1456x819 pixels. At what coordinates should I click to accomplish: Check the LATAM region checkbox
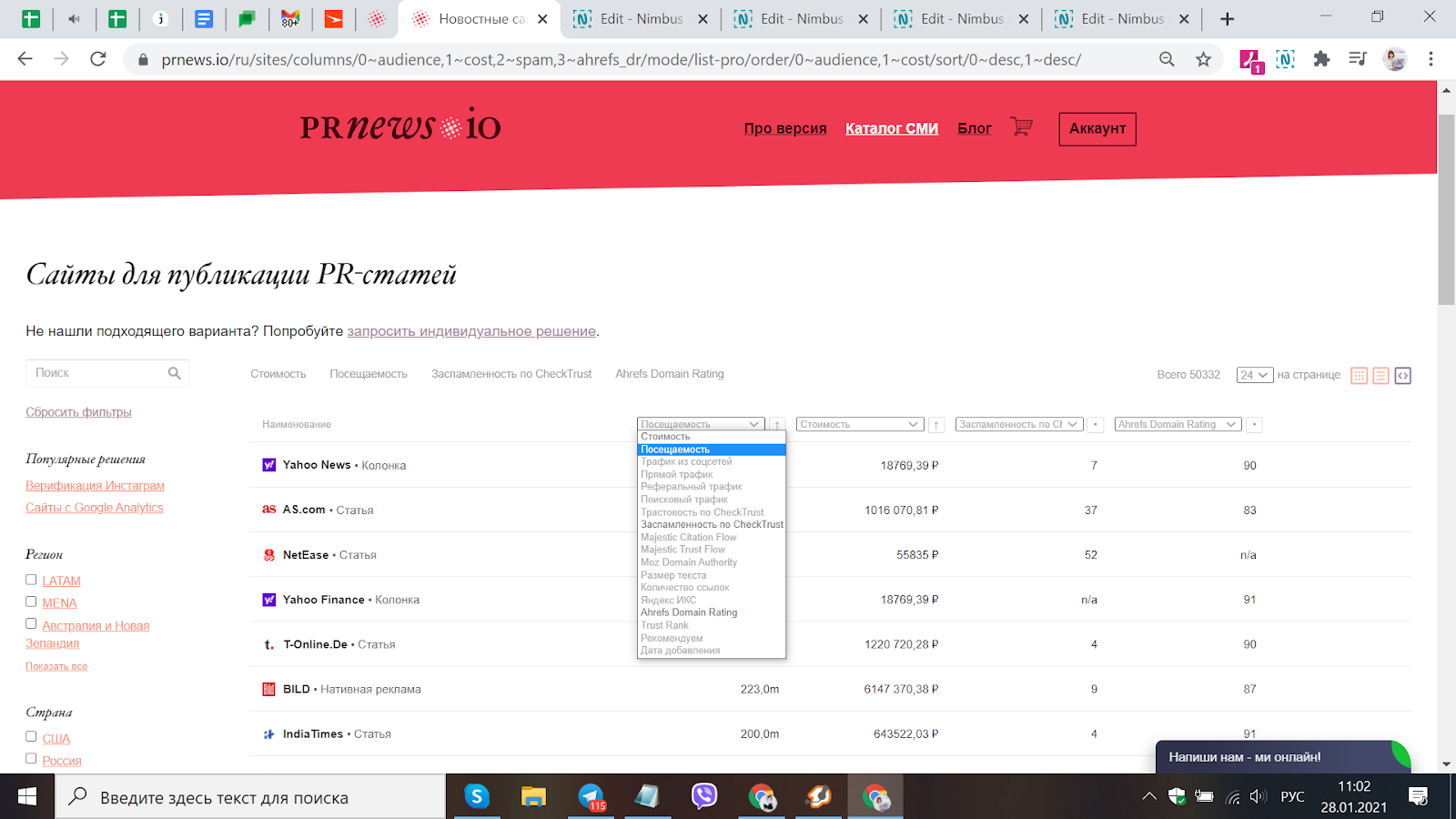31,580
